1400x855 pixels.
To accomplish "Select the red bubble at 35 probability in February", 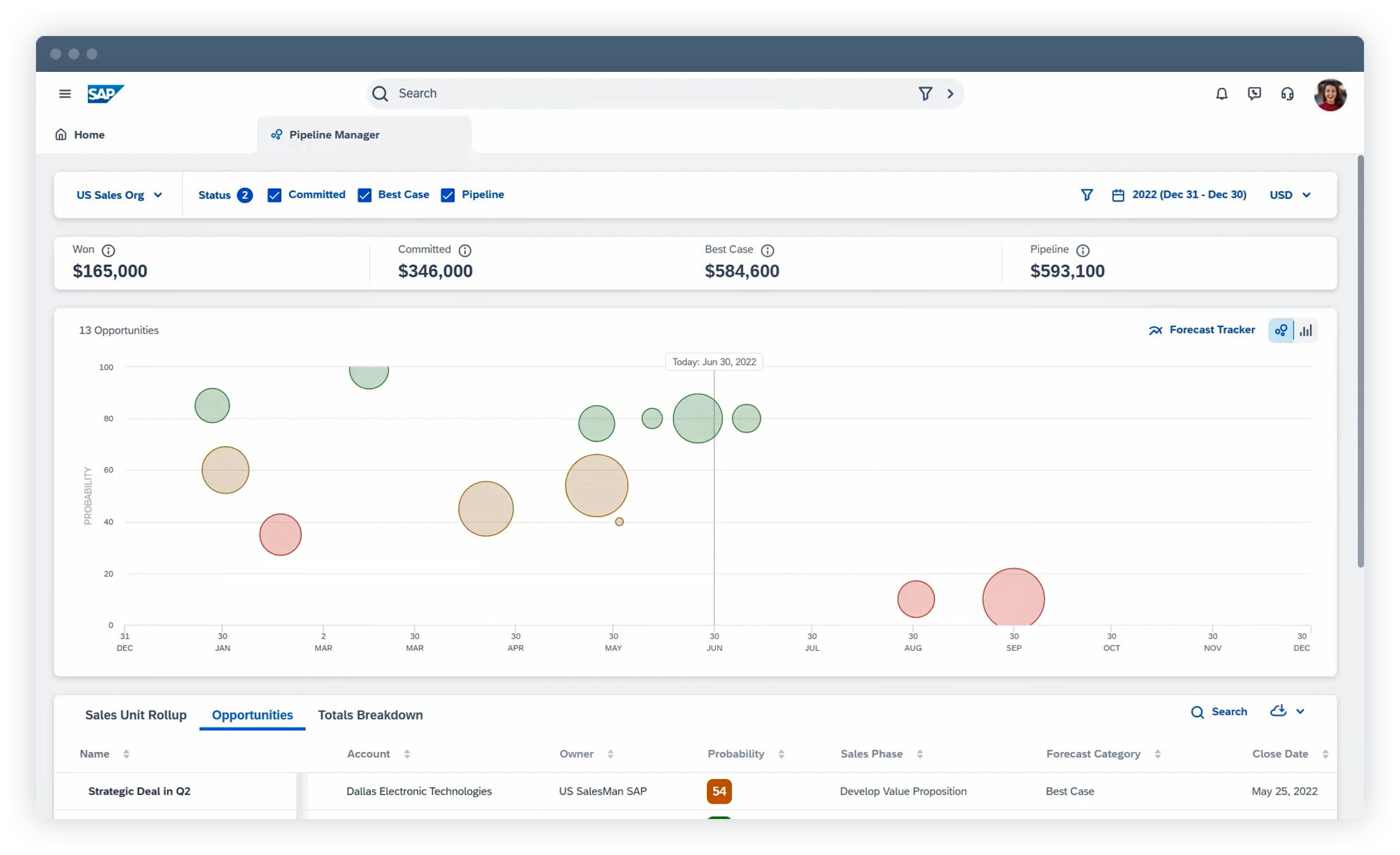I will (280, 534).
